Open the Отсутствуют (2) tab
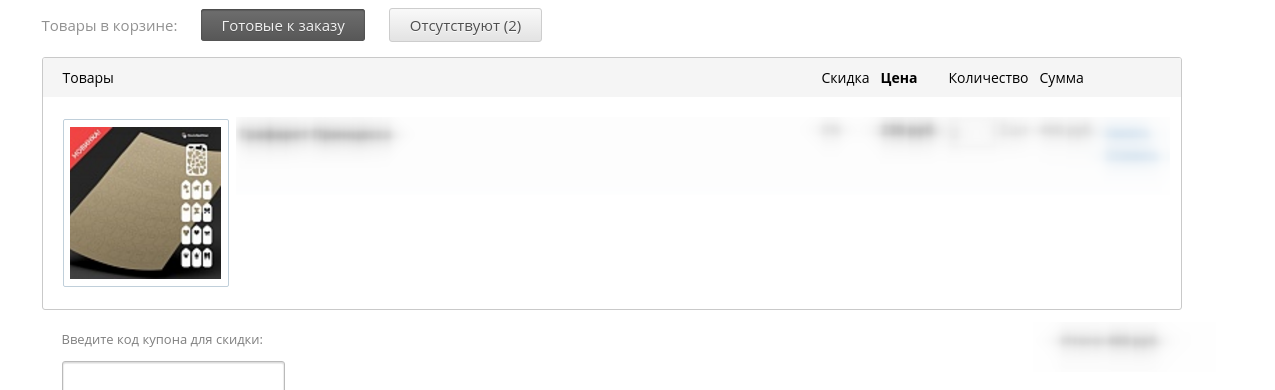The height and width of the screenshot is (390, 1275). point(465,25)
